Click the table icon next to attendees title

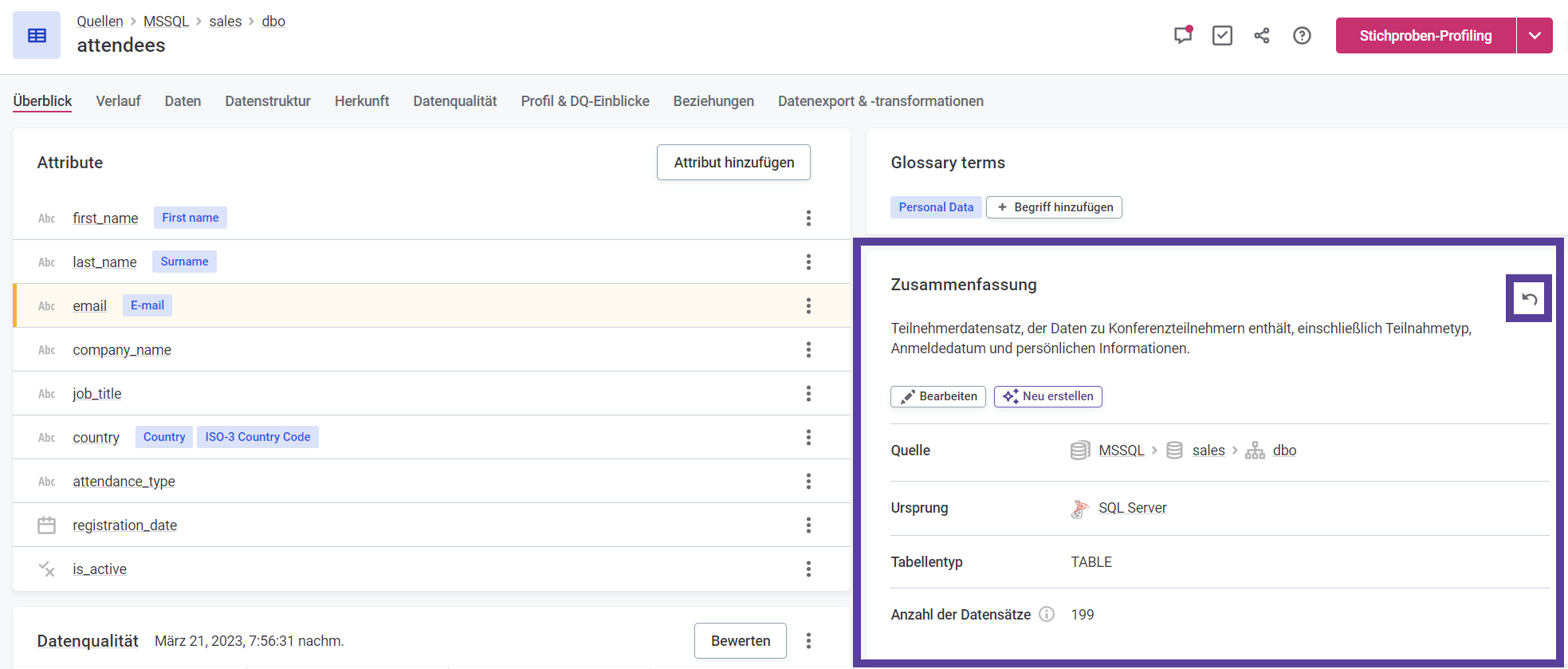[37, 36]
